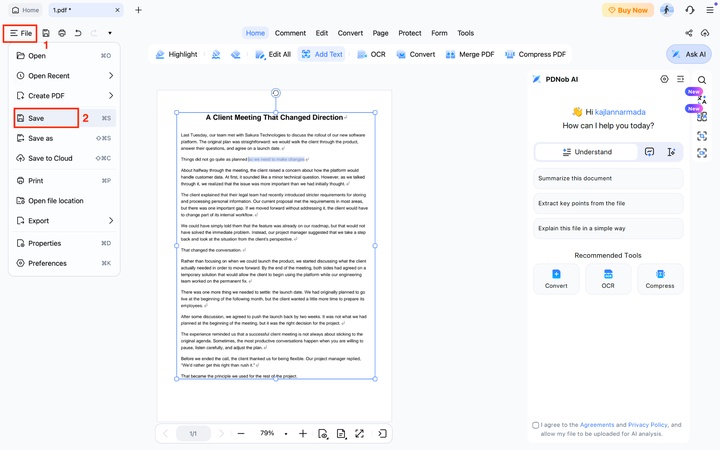This screenshot has height=450, width=720.
Task: Click Summarize this document suggestion
Action: point(608,178)
